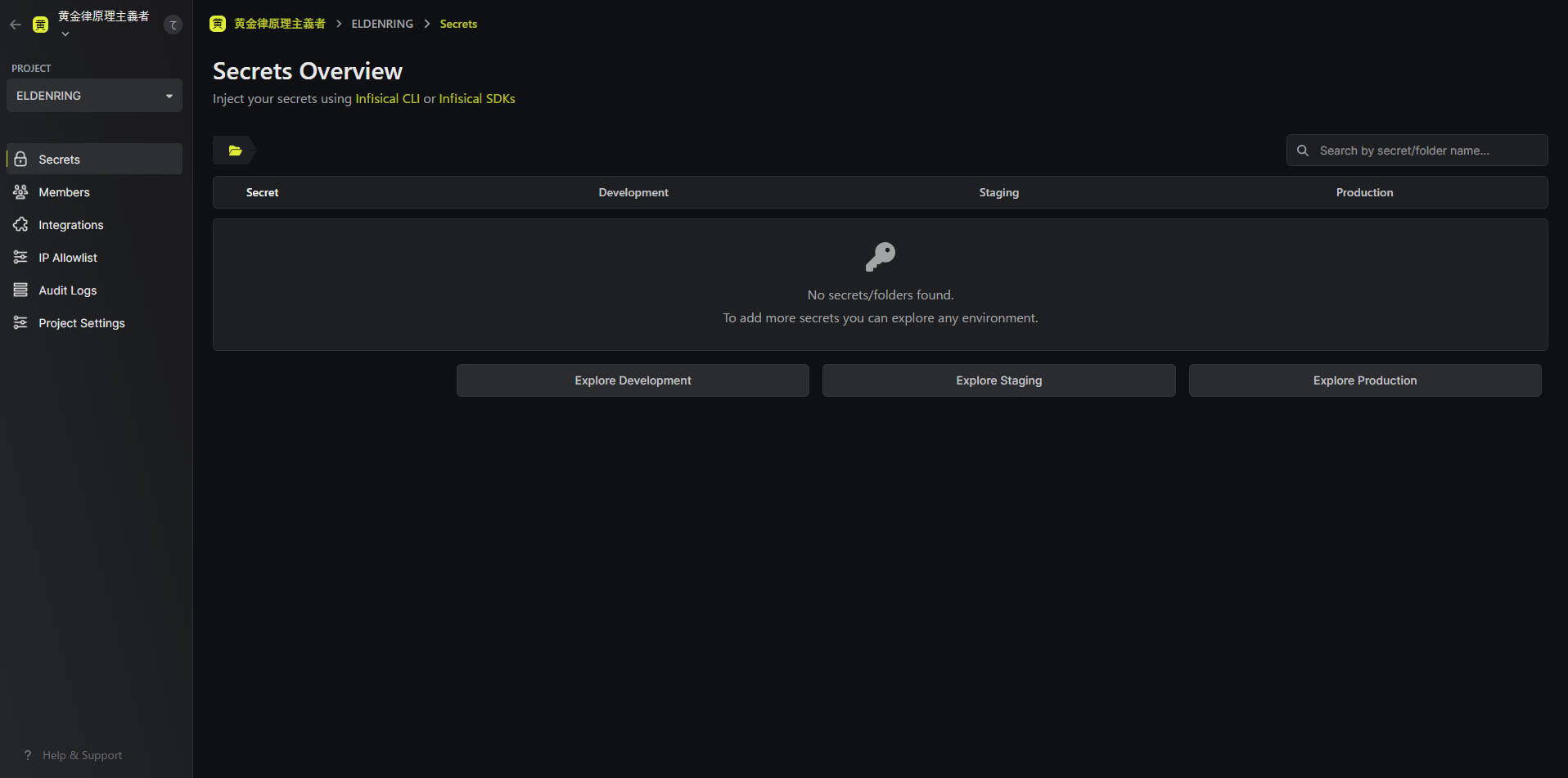
Task: Click the "No secrets/folders found." message
Action: coord(881,295)
